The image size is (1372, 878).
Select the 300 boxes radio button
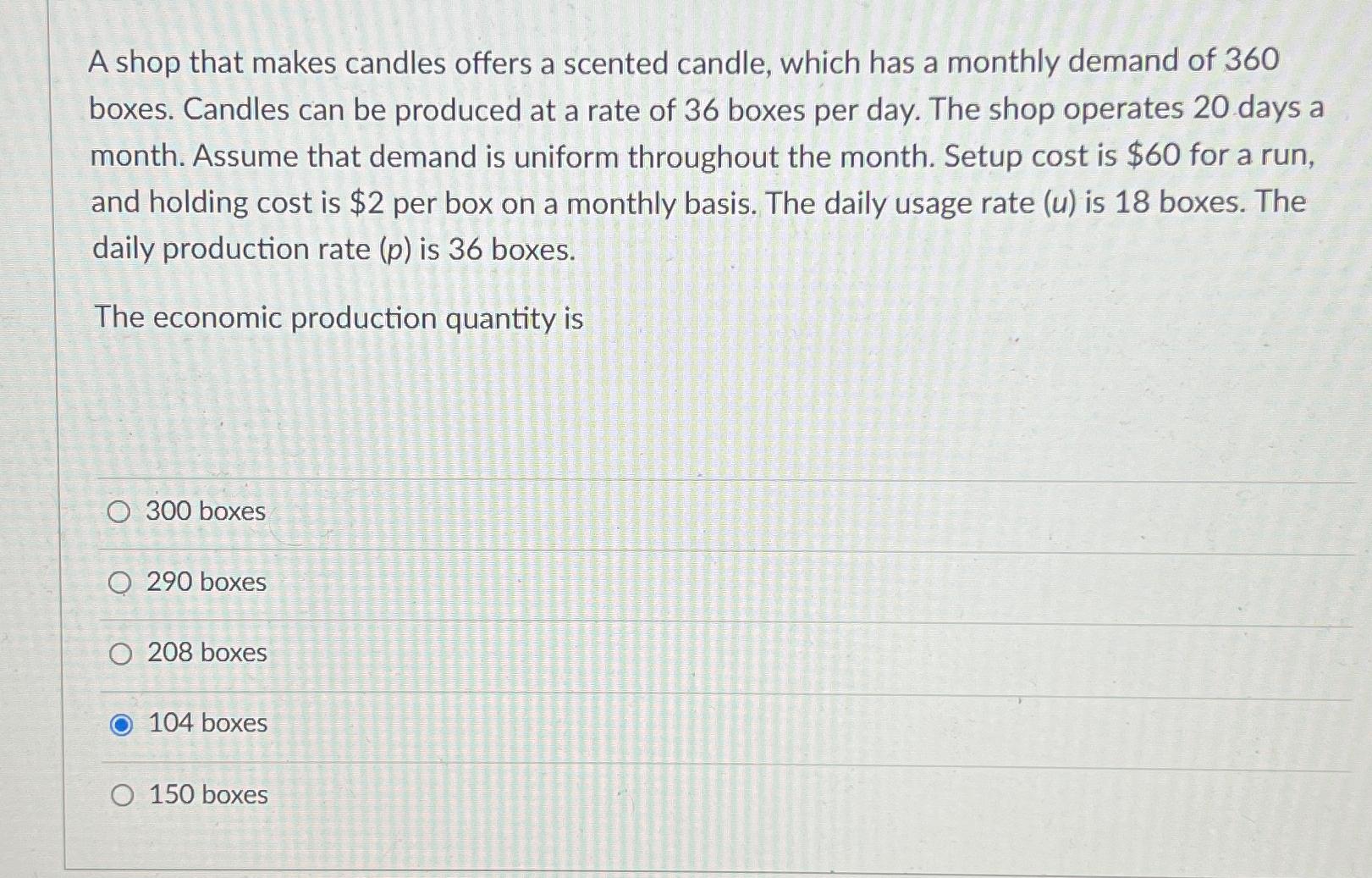coord(118,511)
